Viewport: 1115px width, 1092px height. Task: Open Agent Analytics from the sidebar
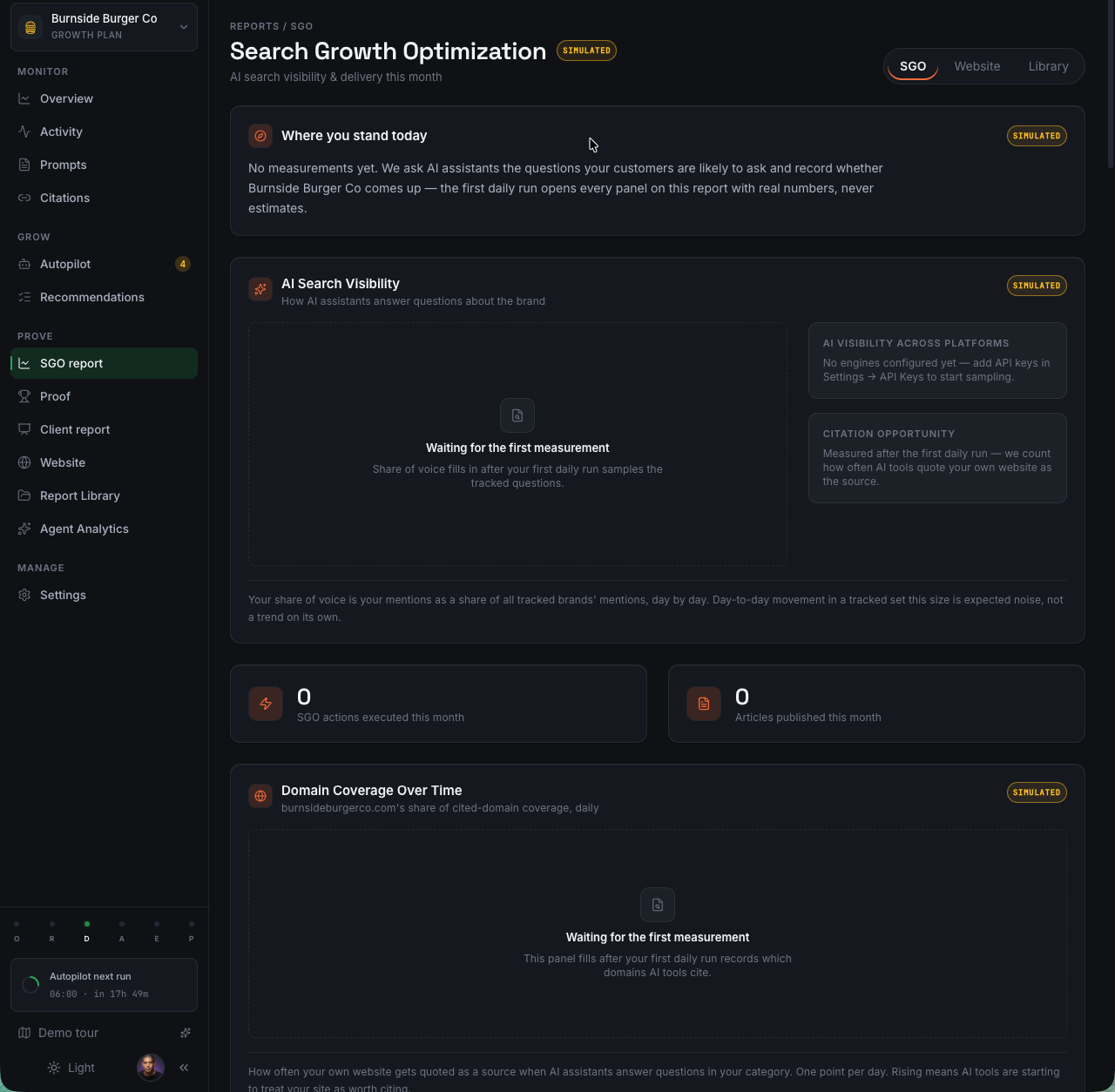104,529
